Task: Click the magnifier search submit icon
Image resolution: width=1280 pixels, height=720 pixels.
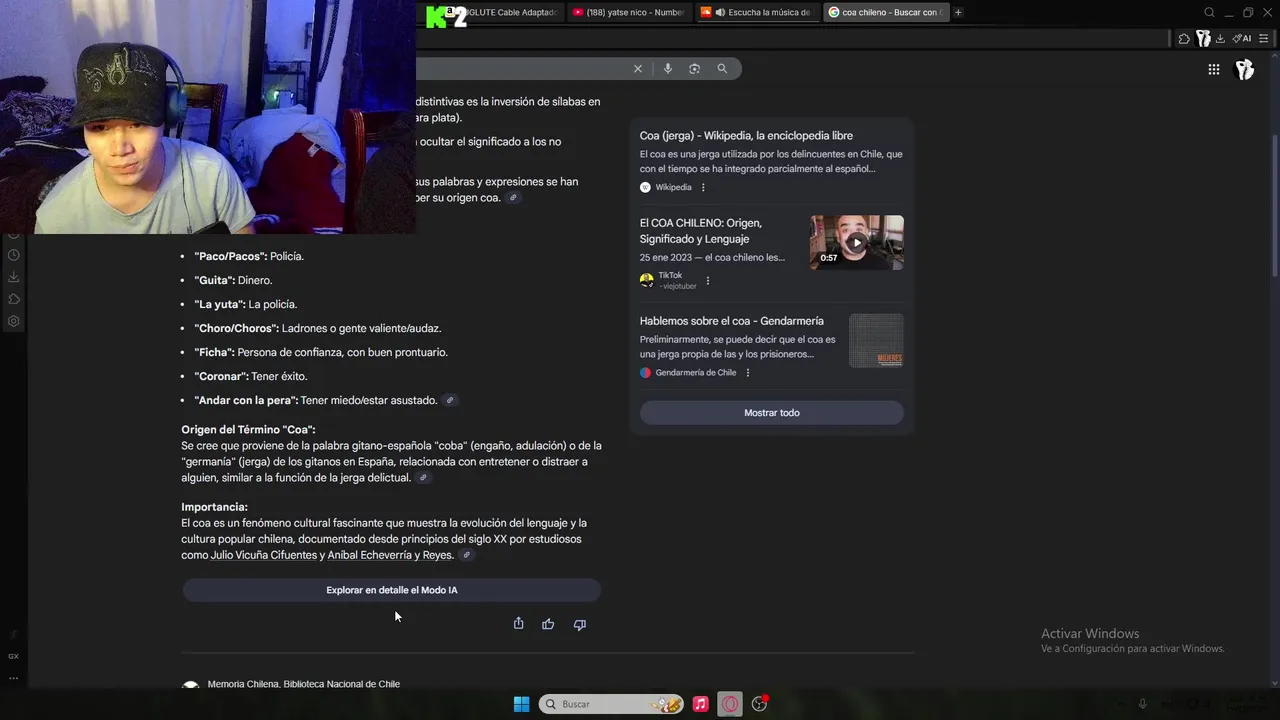Action: (722, 69)
